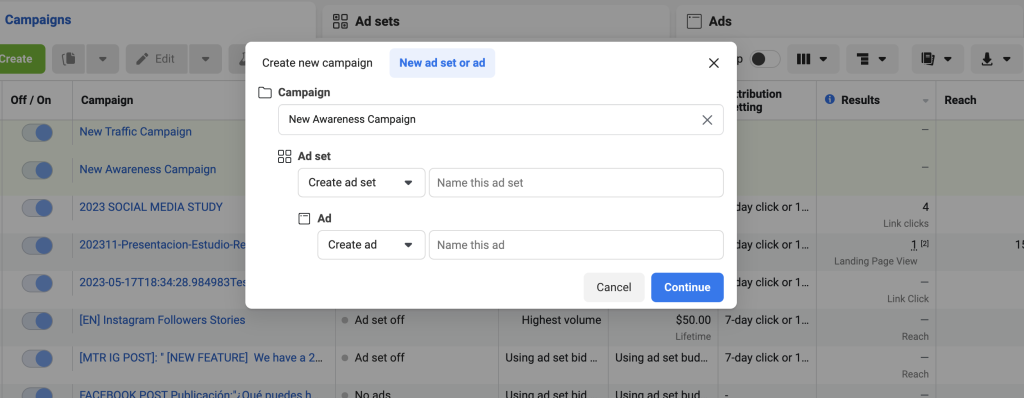
Task: Open the reports icon menu
Action: pos(937,59)
